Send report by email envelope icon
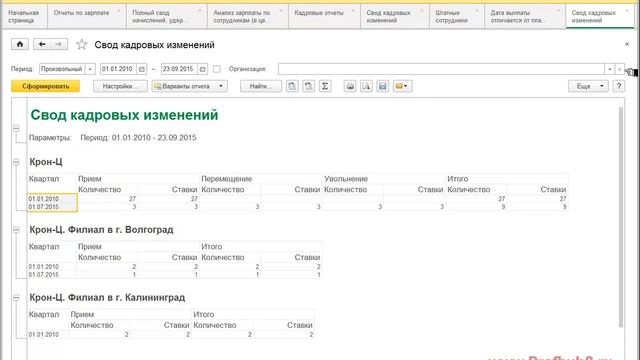The width and height of the screenshot is (640, 360). (402, 86)
